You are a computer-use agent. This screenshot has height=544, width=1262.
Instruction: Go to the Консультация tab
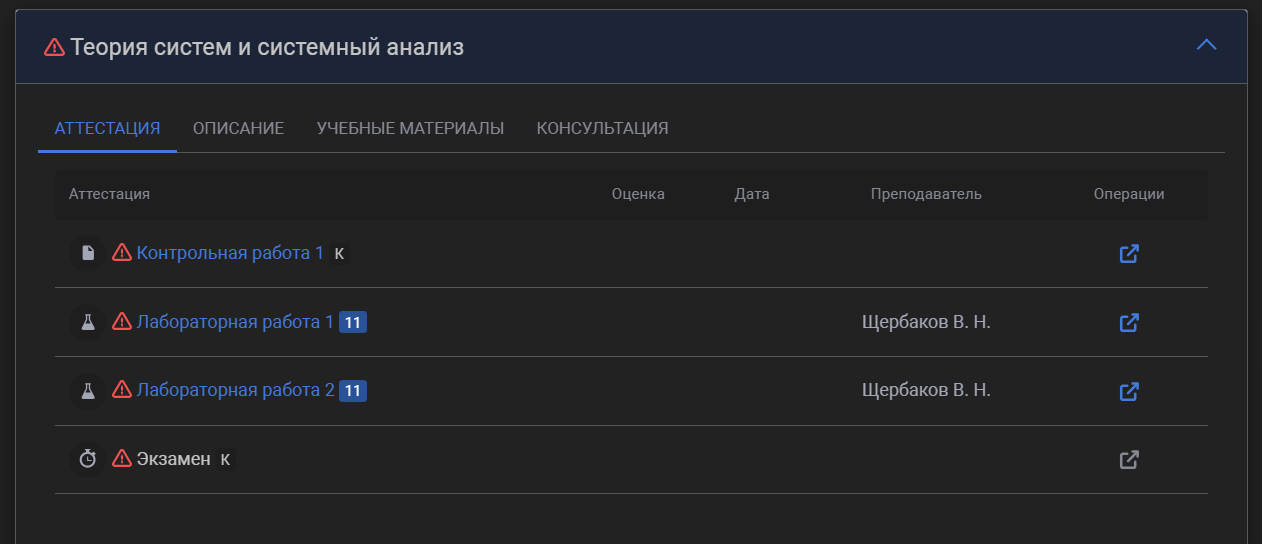tap(602, 128)
